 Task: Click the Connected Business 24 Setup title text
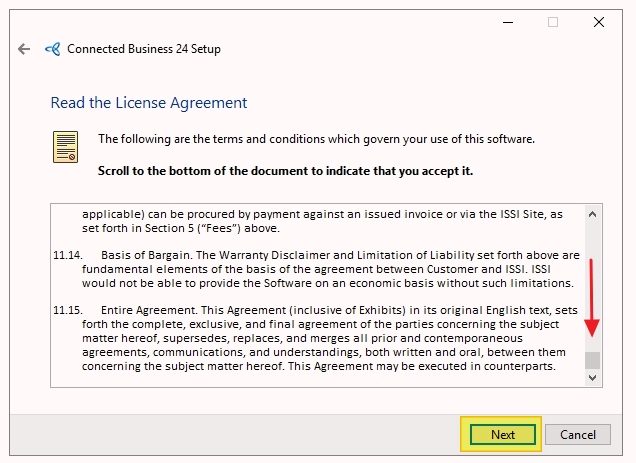(144, 49)
